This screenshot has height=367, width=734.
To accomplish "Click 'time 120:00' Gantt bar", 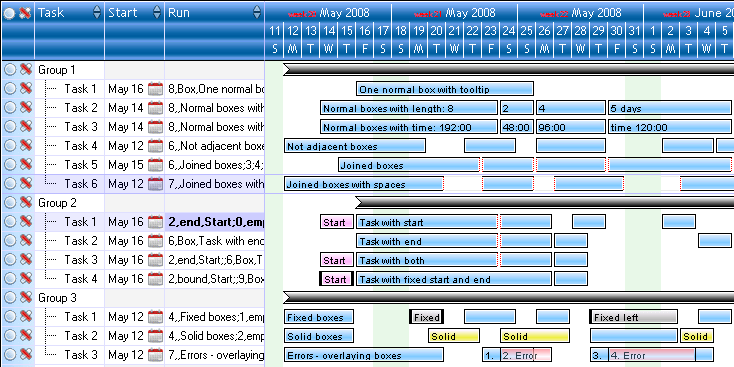I will 670,127.
